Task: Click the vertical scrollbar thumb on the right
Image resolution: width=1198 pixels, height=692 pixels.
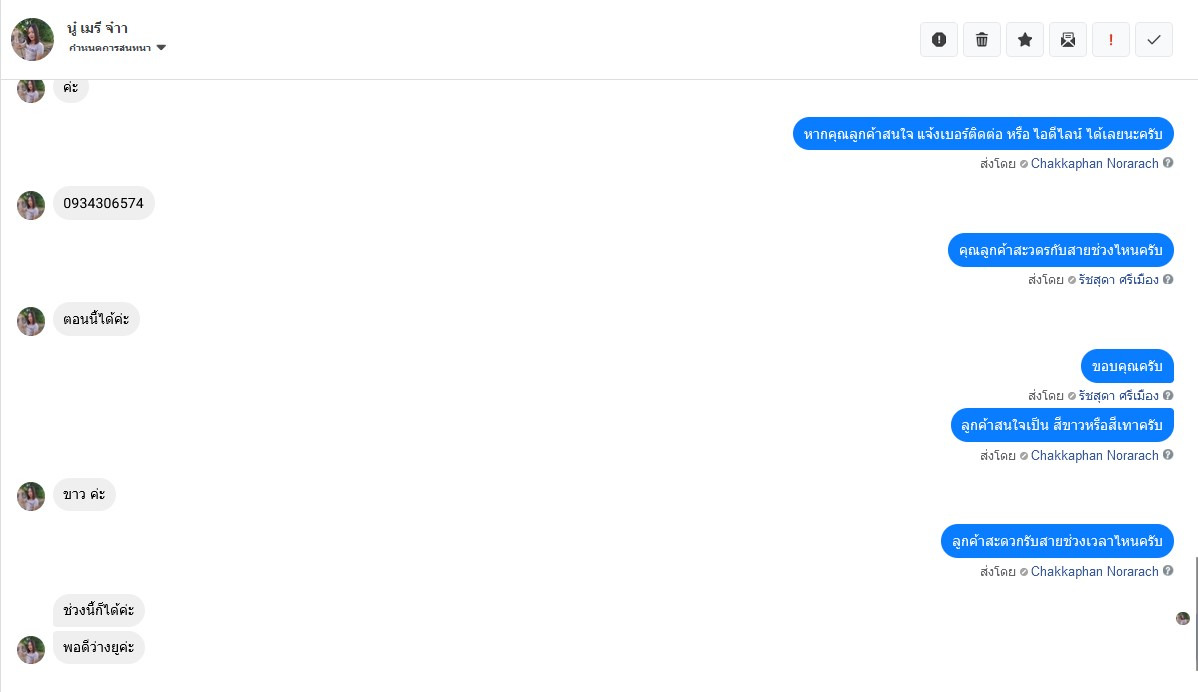Action: [1196, 613]
